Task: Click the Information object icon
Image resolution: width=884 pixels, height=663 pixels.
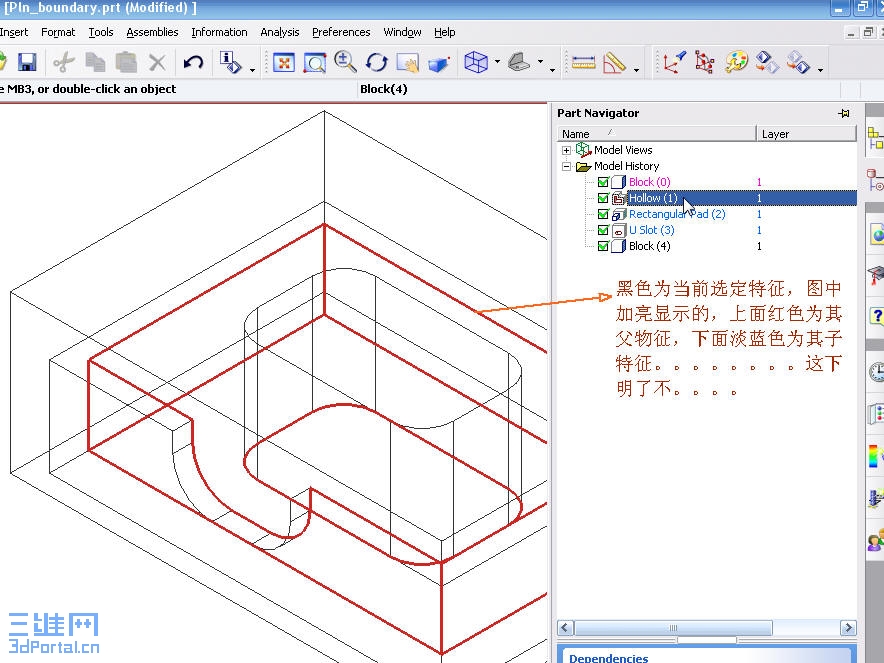Action: pyautogui.click(x=230, y=62)
